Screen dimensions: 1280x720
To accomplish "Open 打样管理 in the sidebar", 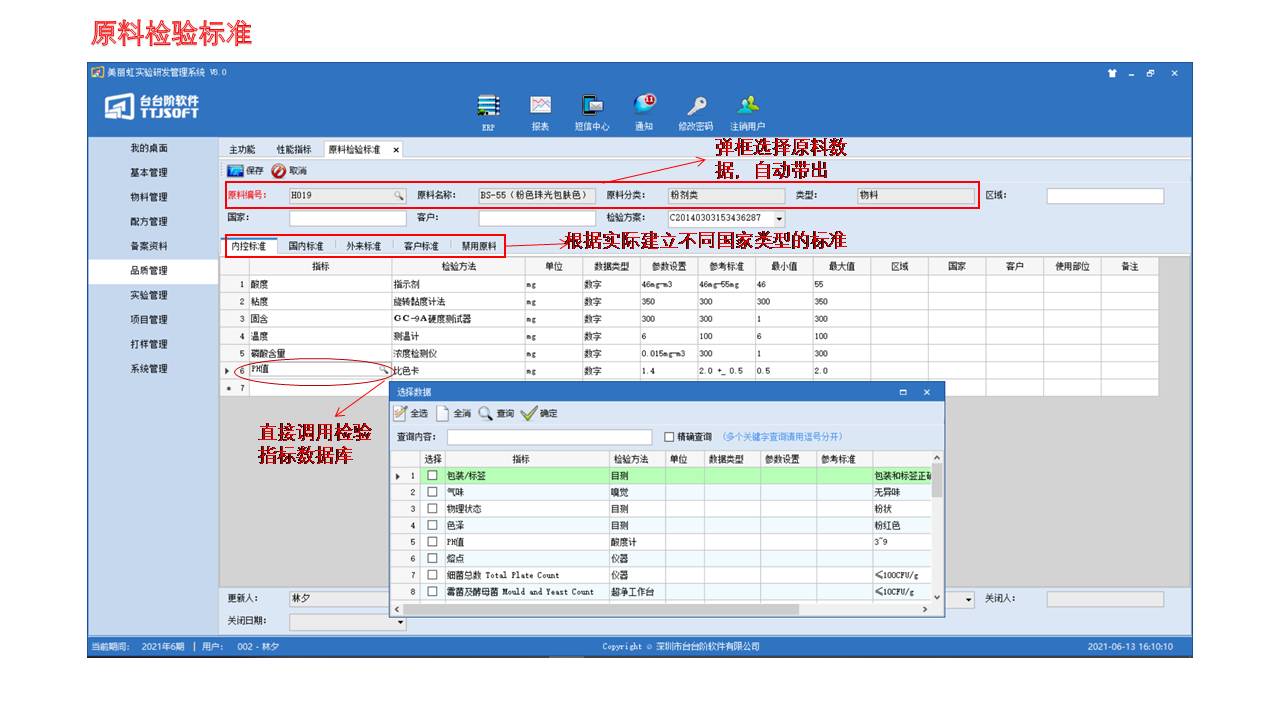I will click(x=149, y=344).
